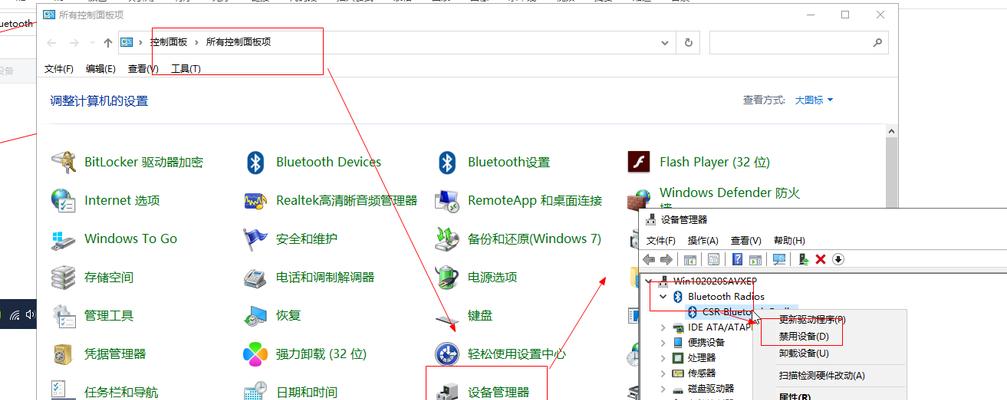Click the green update driver toolbar icon

click(x=803, y=259)
